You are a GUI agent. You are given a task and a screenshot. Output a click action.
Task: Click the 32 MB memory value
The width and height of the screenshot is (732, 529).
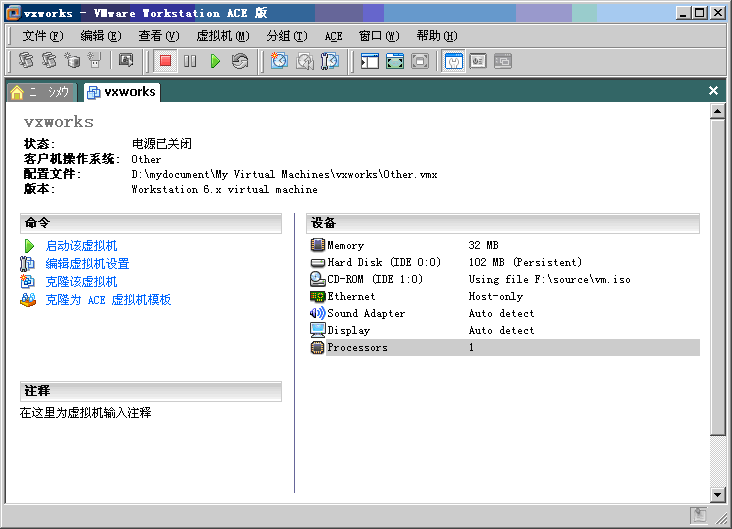point(484,245)
